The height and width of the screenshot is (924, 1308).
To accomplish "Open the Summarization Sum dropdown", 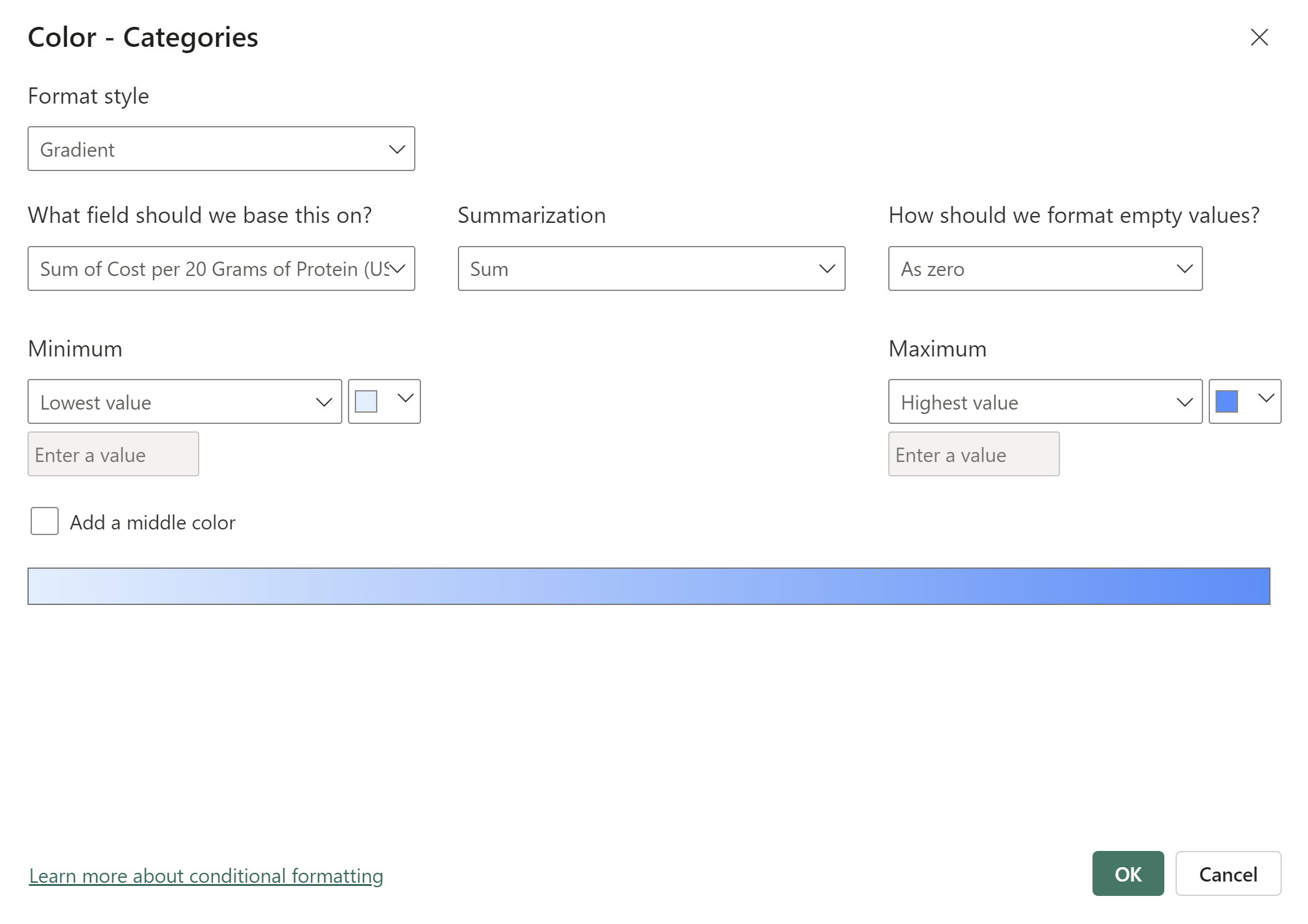I will [x=651, y=269].
